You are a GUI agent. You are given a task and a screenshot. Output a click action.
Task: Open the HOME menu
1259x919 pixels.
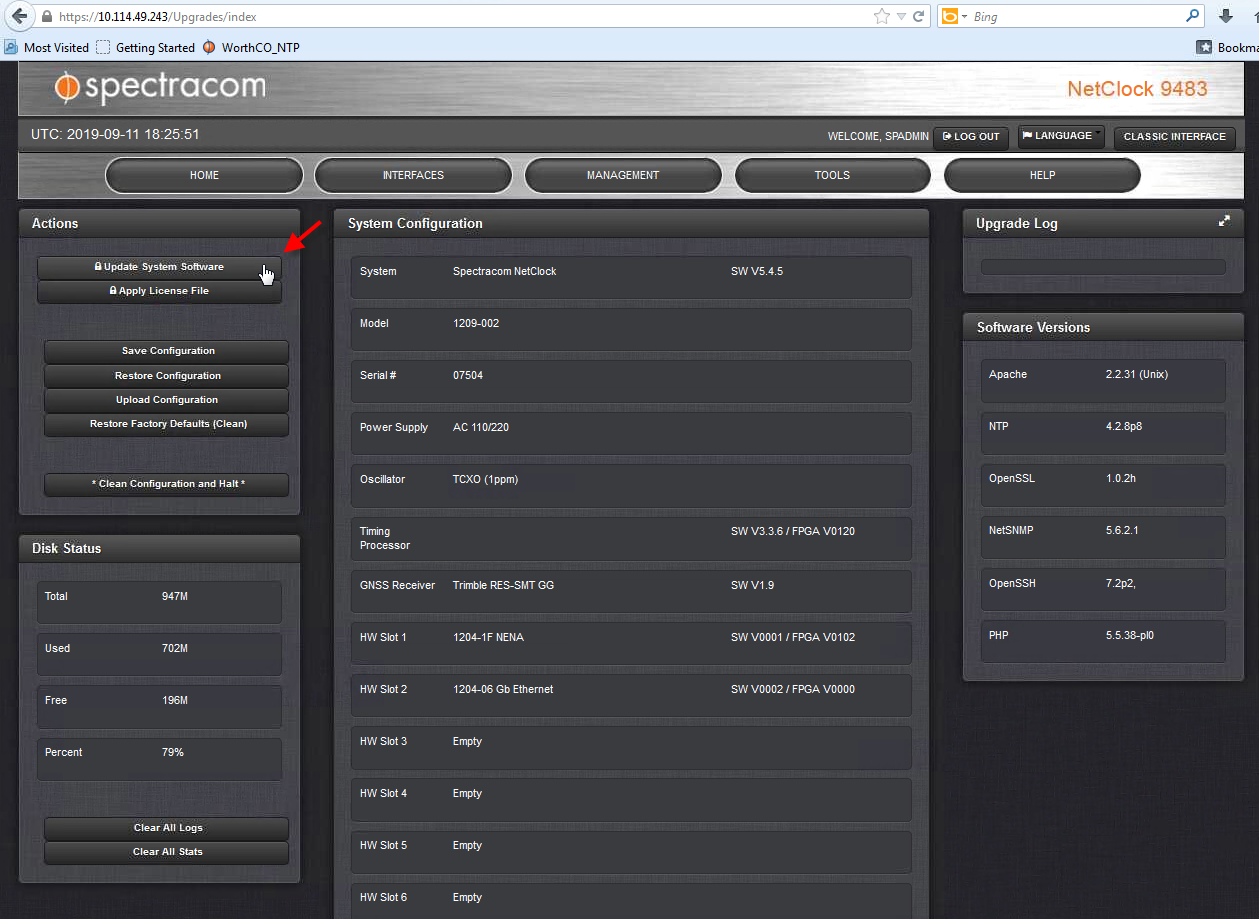tap(204, 175)
